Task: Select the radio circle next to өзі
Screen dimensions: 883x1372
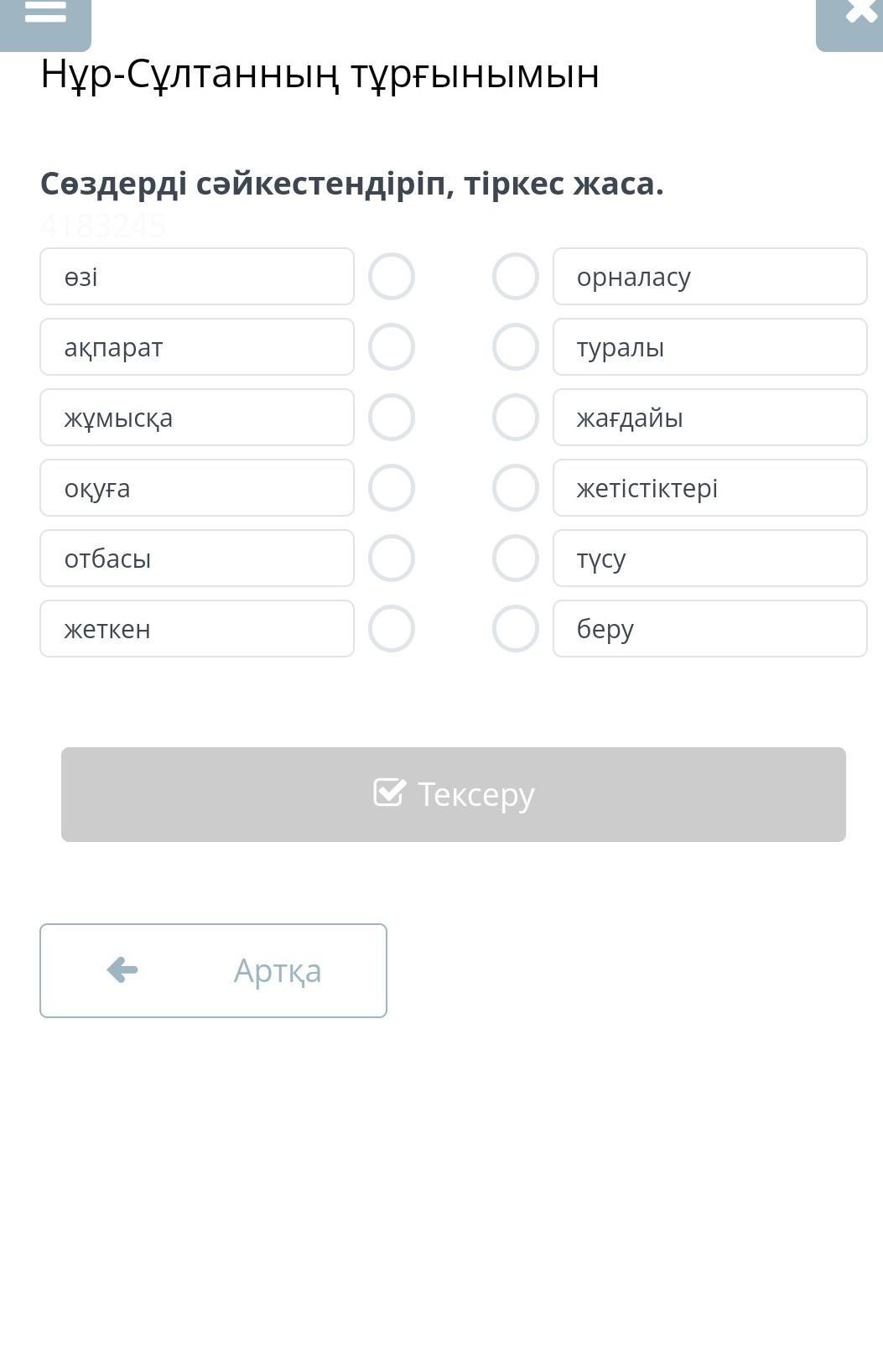Action: click(x=392, y=277)
